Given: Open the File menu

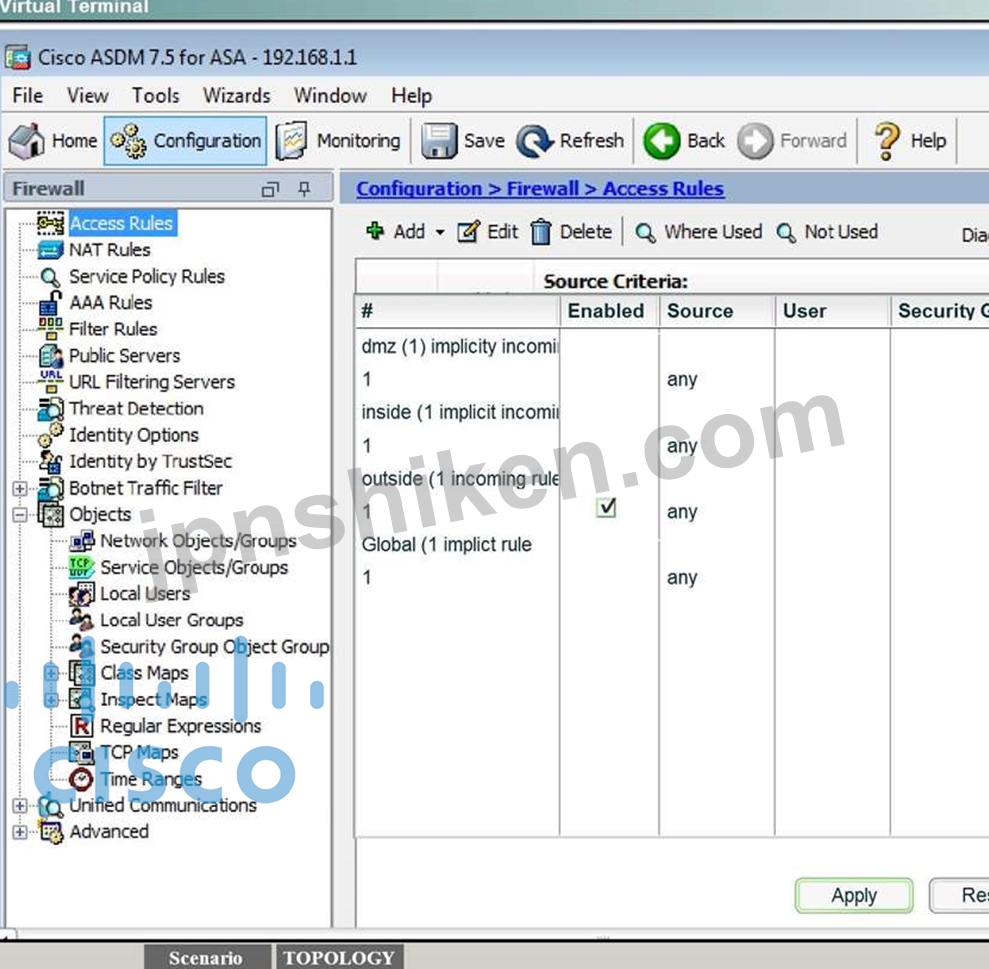Looking at the screenshot, I should (28, 96).
